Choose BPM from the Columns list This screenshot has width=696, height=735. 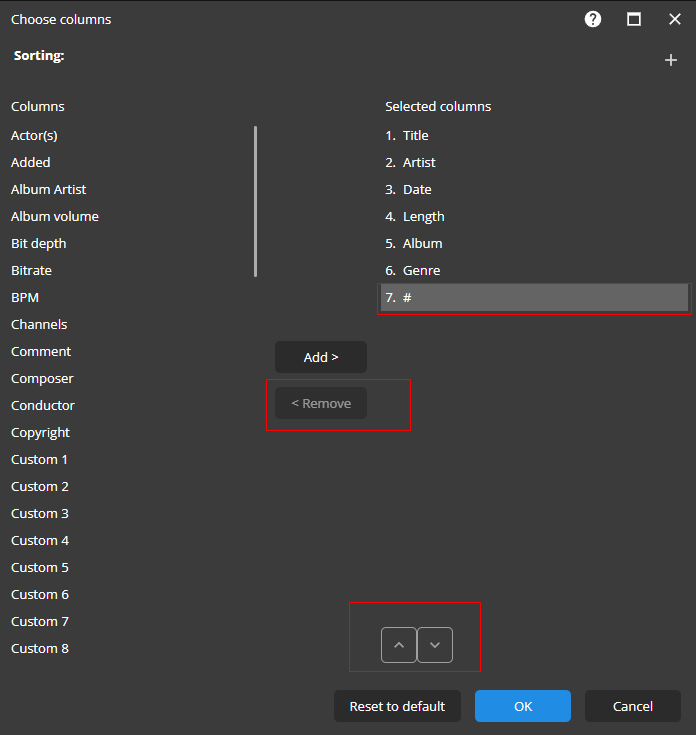25,297
